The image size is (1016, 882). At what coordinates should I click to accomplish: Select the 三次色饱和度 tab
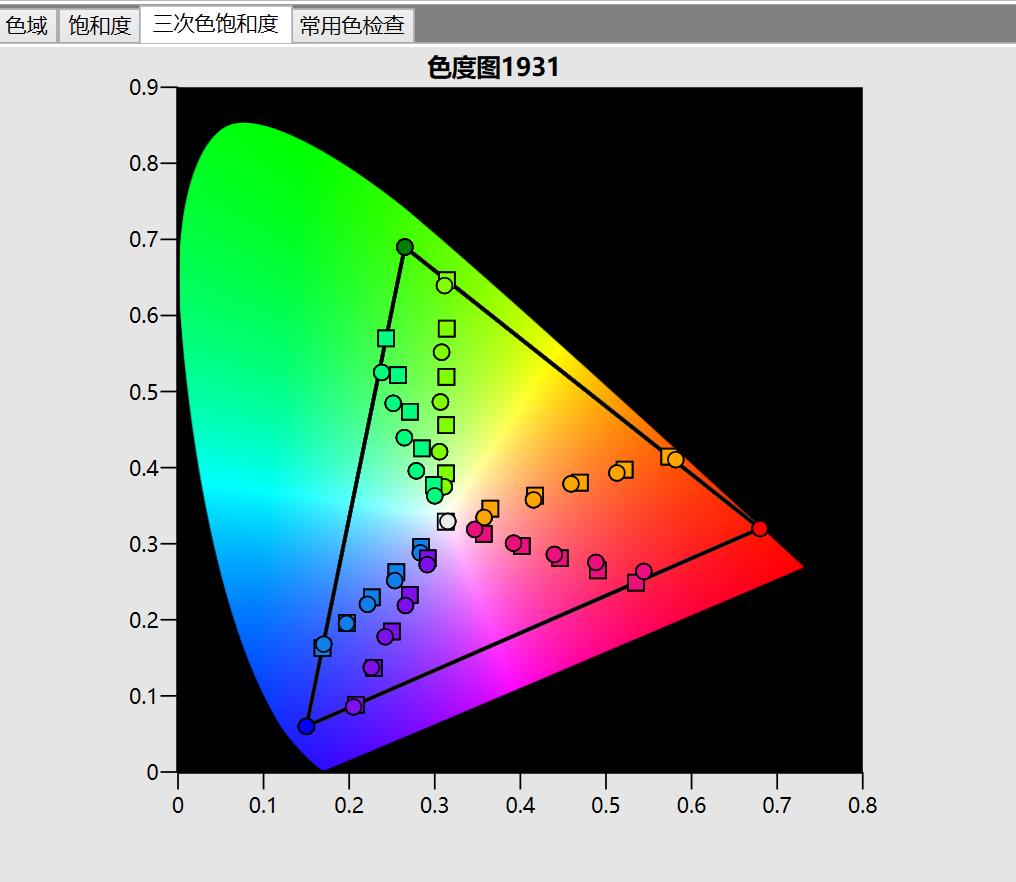(216, 24)
